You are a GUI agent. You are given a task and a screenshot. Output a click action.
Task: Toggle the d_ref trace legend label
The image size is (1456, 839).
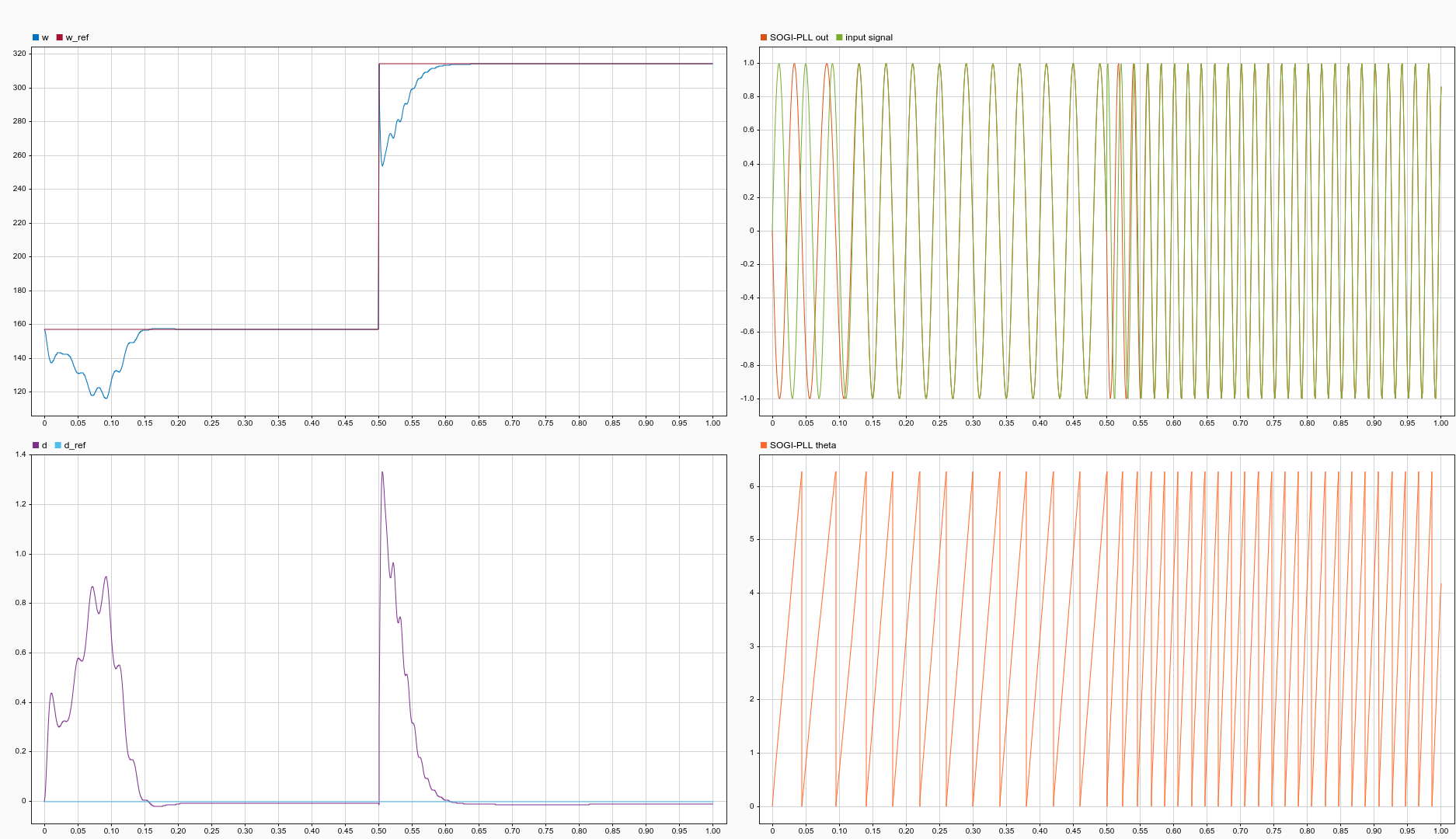[75, 445]
